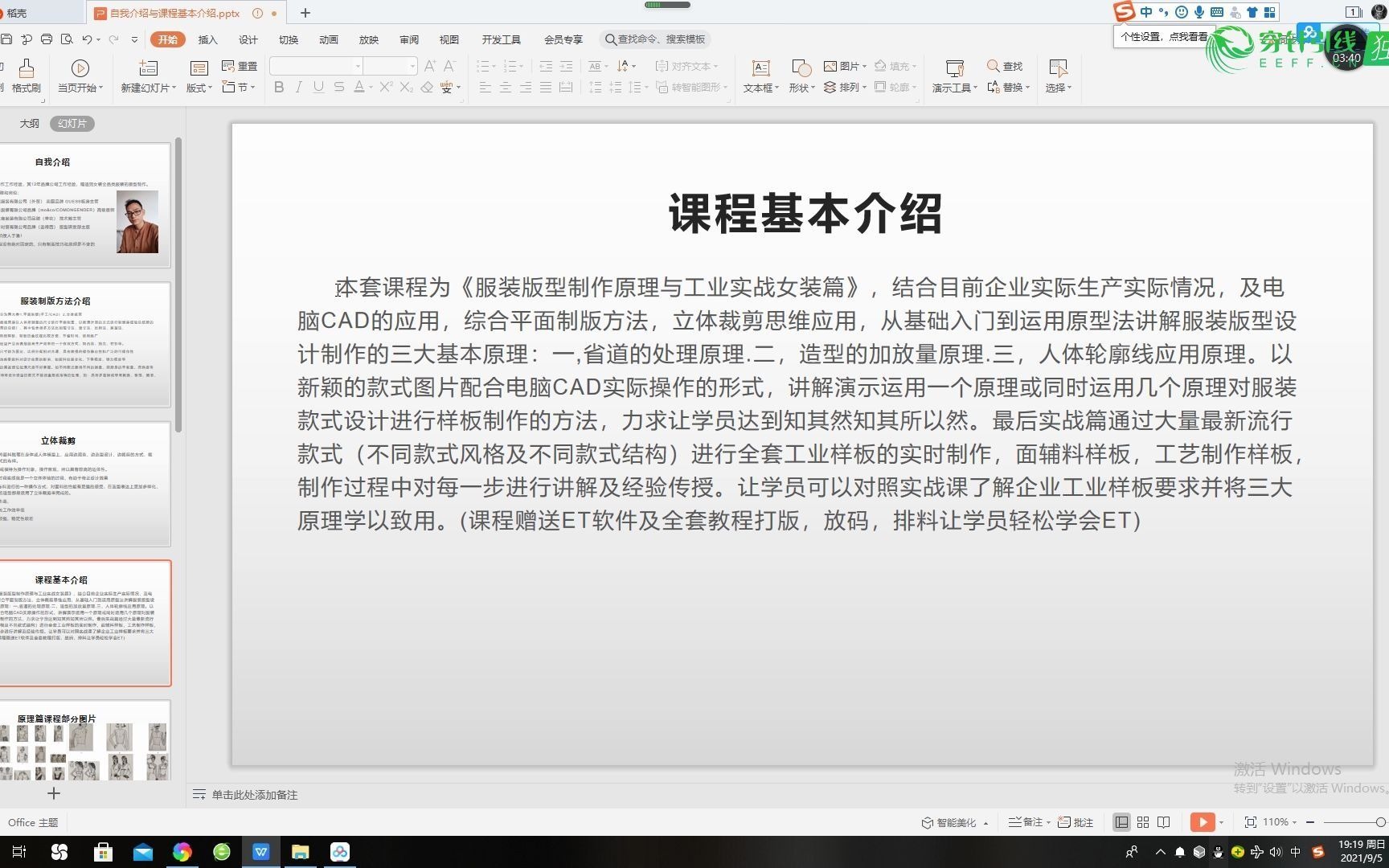
Task: Launch Chrome from the taskbar
Action: 182,851
